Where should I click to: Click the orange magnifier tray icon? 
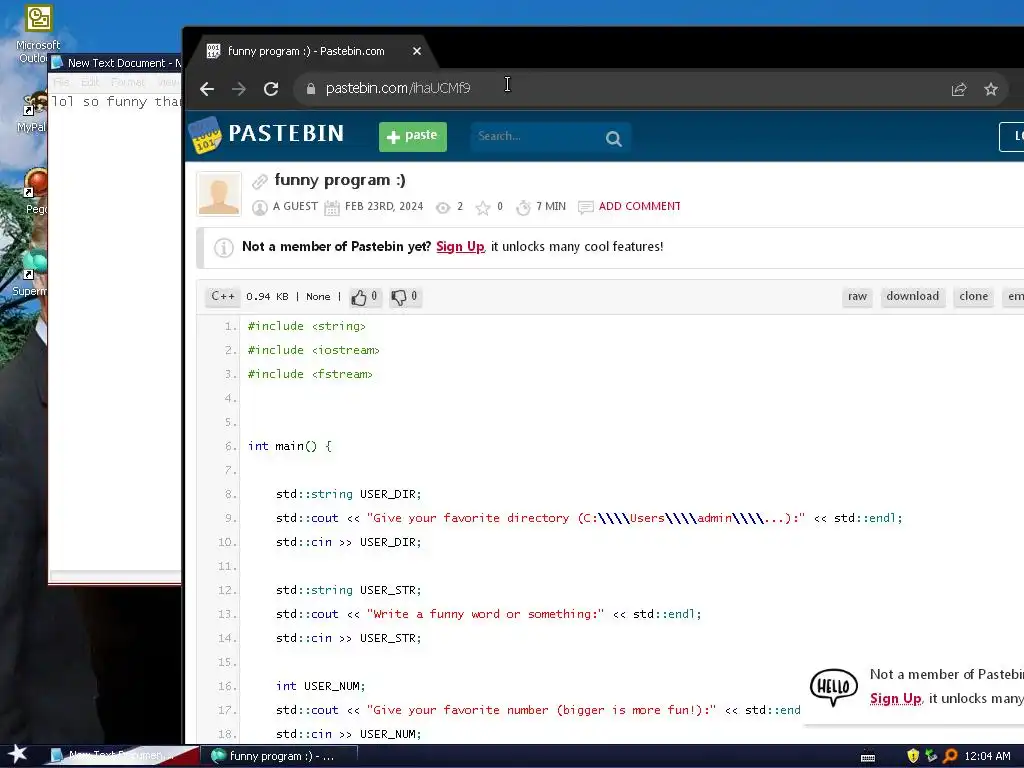coord(950,756)
